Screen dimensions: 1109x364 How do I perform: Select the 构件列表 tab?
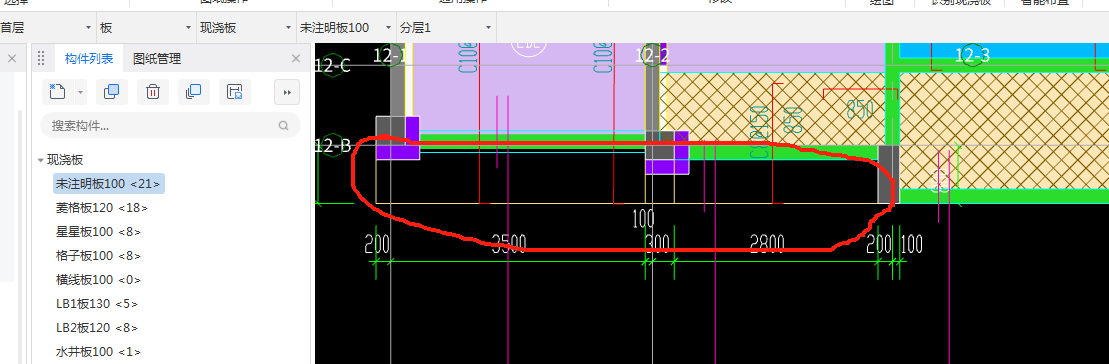pyautogui.click(x=88, y=59)
